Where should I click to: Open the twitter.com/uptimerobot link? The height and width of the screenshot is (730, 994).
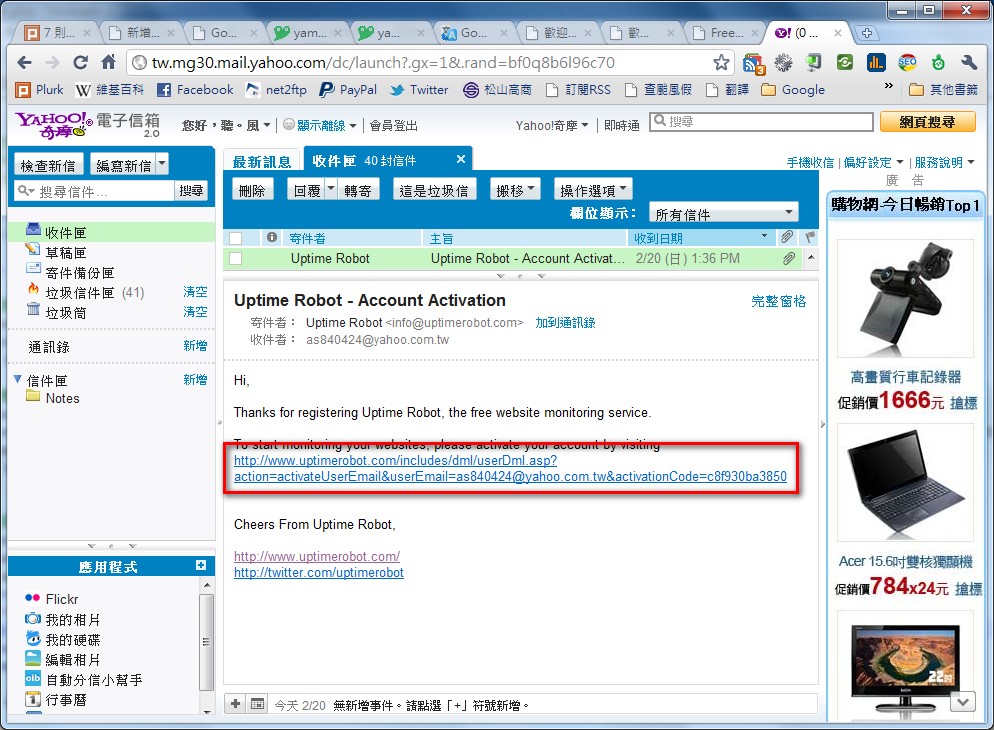point(319,572)
